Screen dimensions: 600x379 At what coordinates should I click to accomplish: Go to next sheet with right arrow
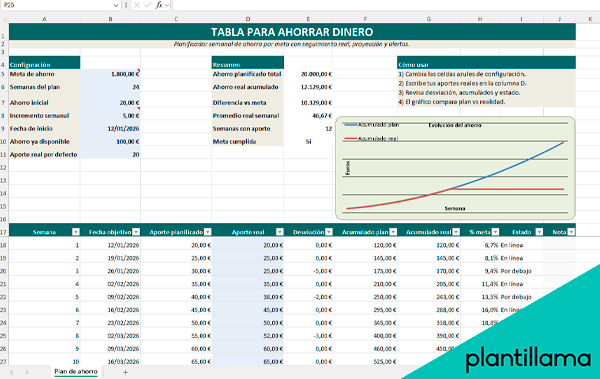[26, 372]
